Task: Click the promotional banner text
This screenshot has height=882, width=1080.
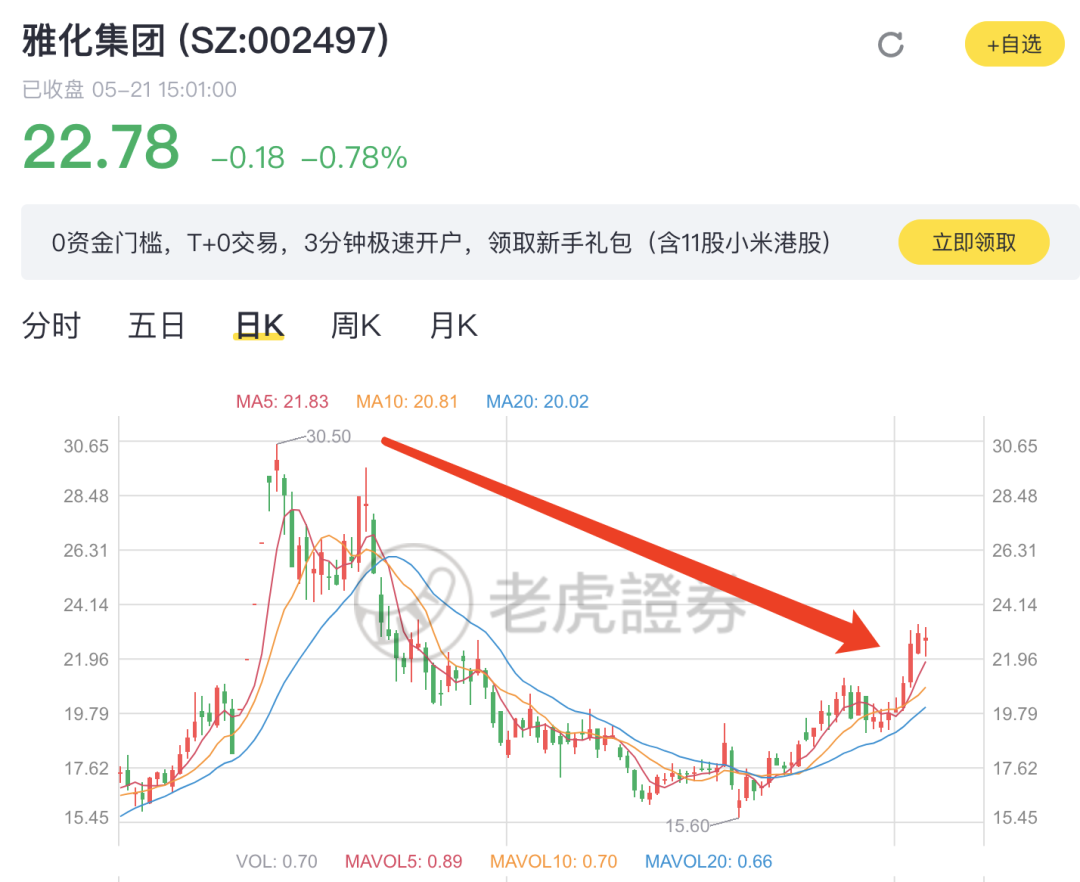Action: click(x=442, y=242)
